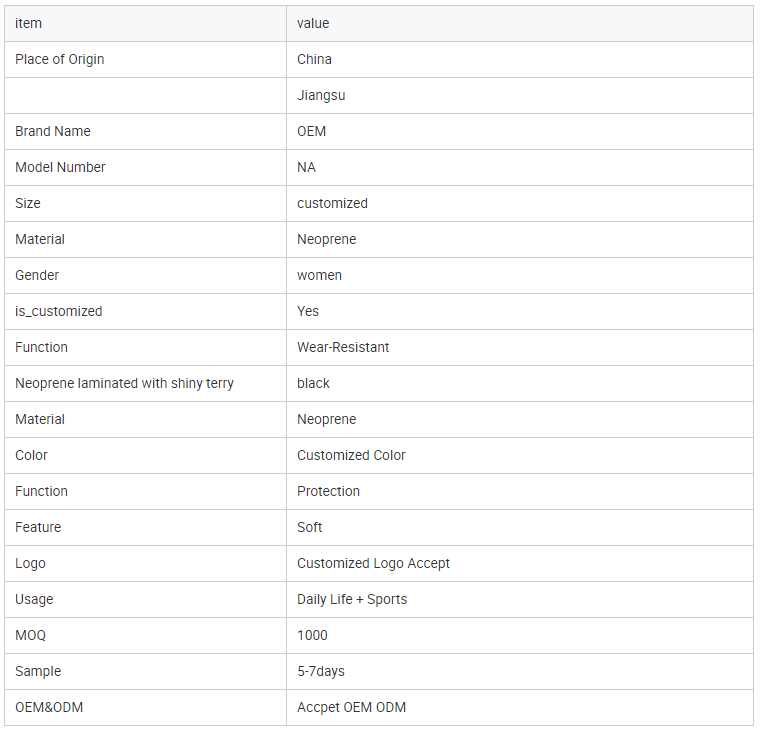Select the 'Place of Origin' cell
The width and height of the screenshot is (763, 733).
[145, 59]
